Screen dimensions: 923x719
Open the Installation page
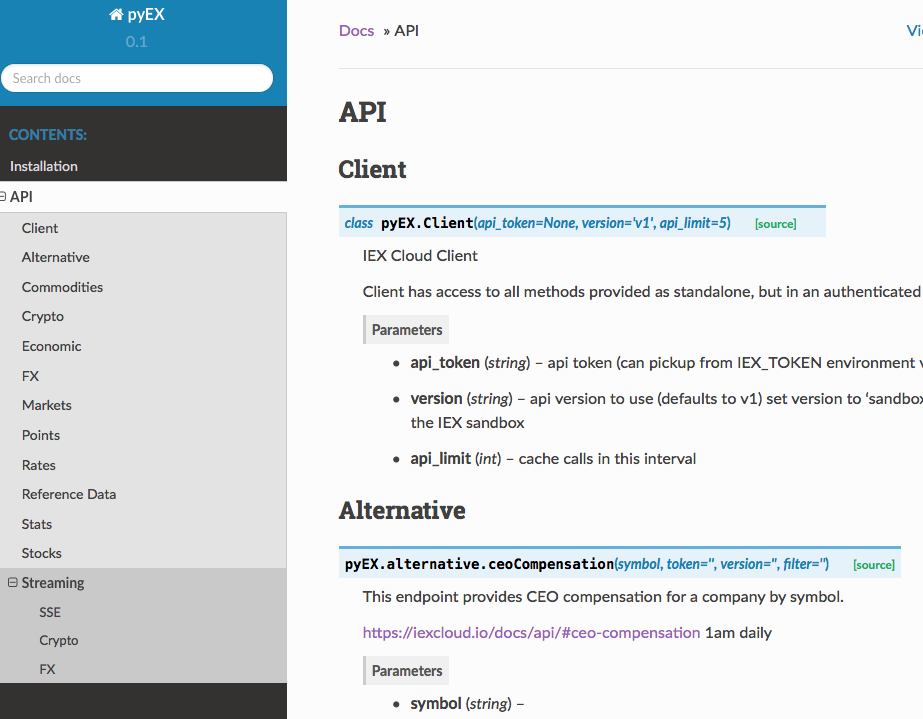tap(44, 166)
